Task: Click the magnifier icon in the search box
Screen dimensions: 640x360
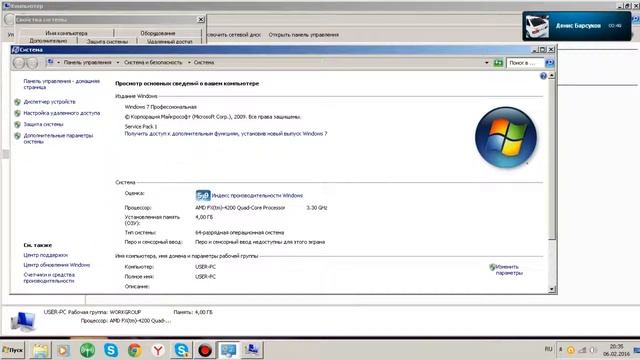Action: click(549, 63)
